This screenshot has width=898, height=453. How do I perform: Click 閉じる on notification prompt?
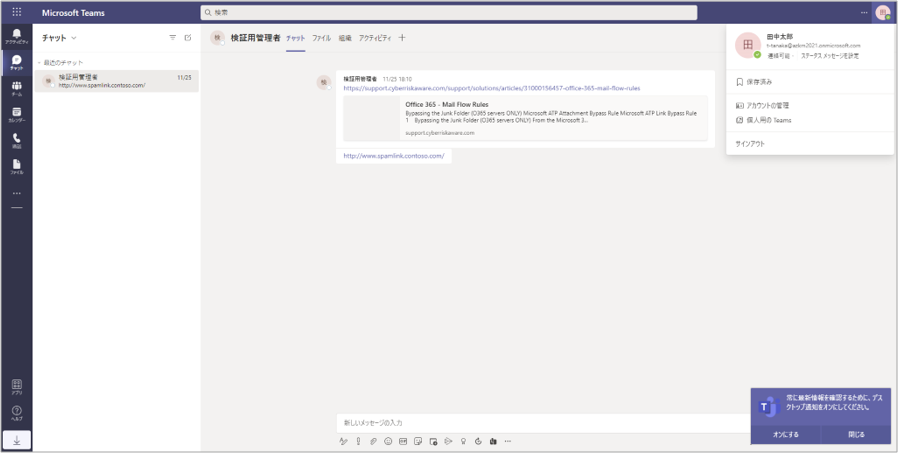856,435
